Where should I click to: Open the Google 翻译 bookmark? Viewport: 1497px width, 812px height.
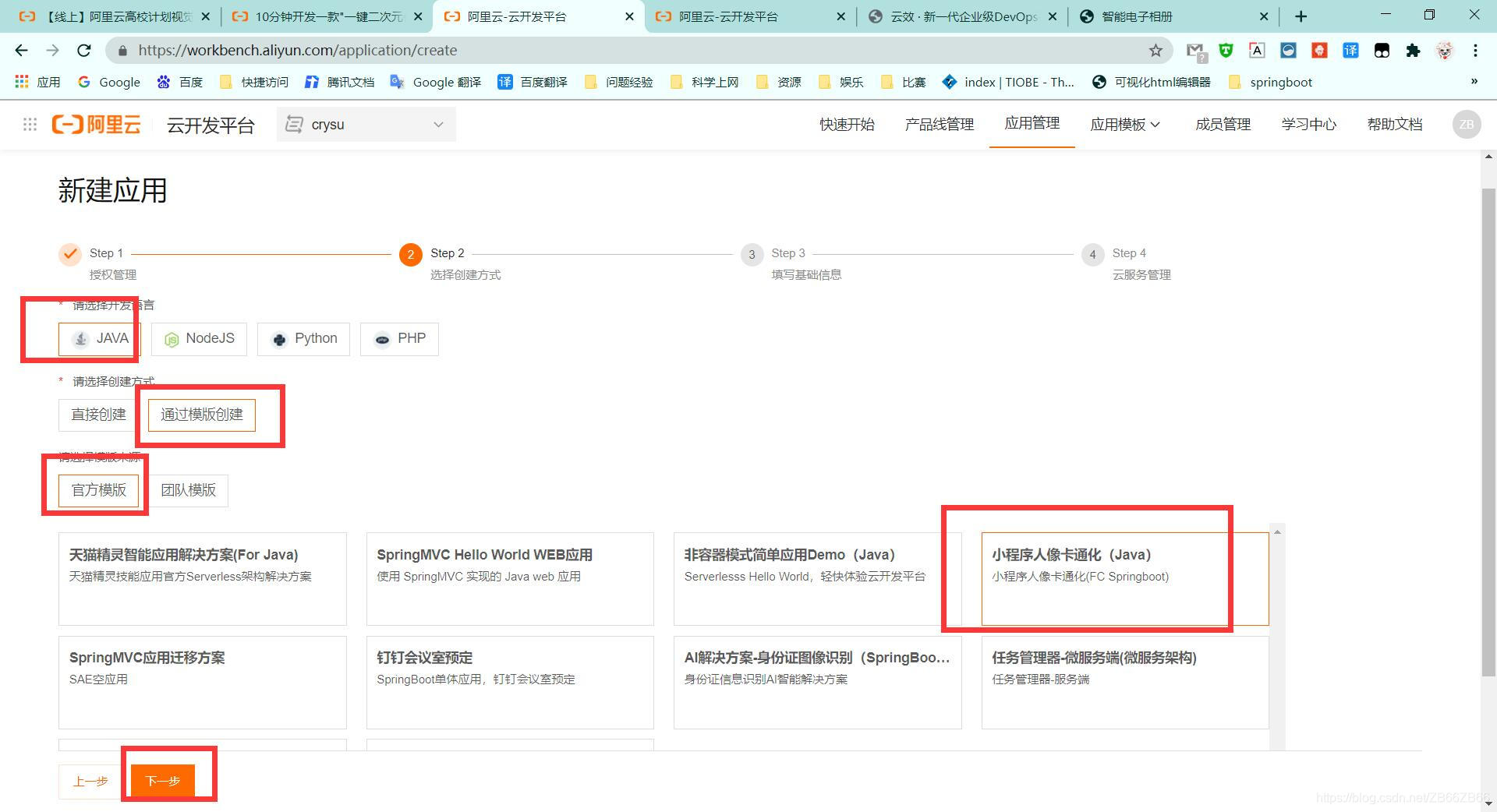436,82
